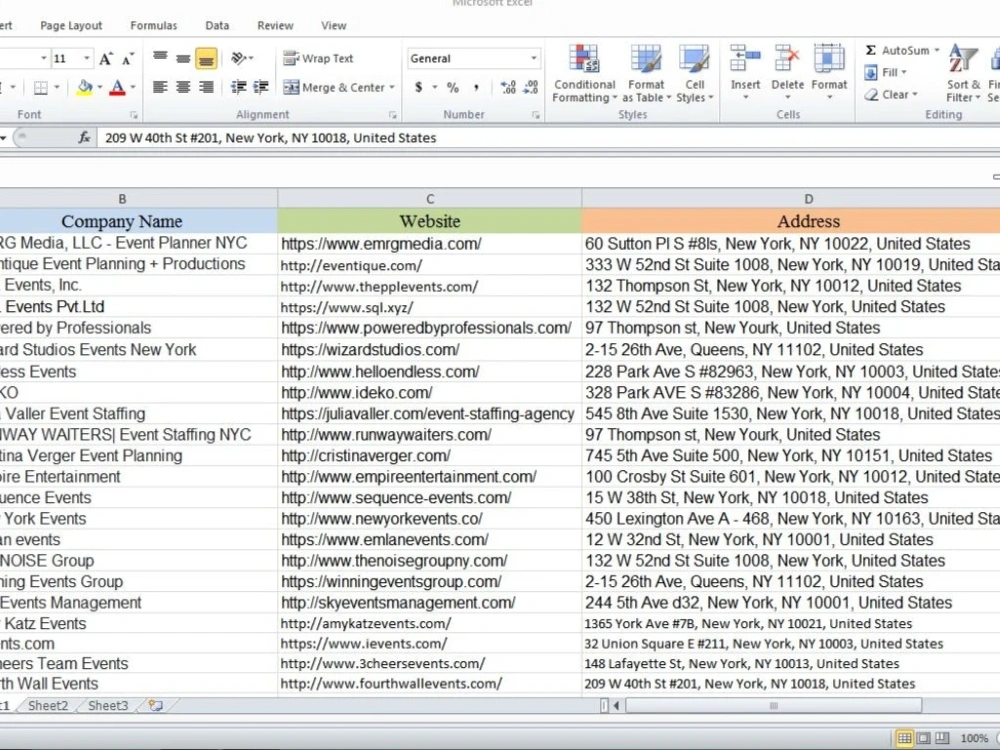Open Borders dropdown arrow
Screen dimensions: 1000x750
57,87
